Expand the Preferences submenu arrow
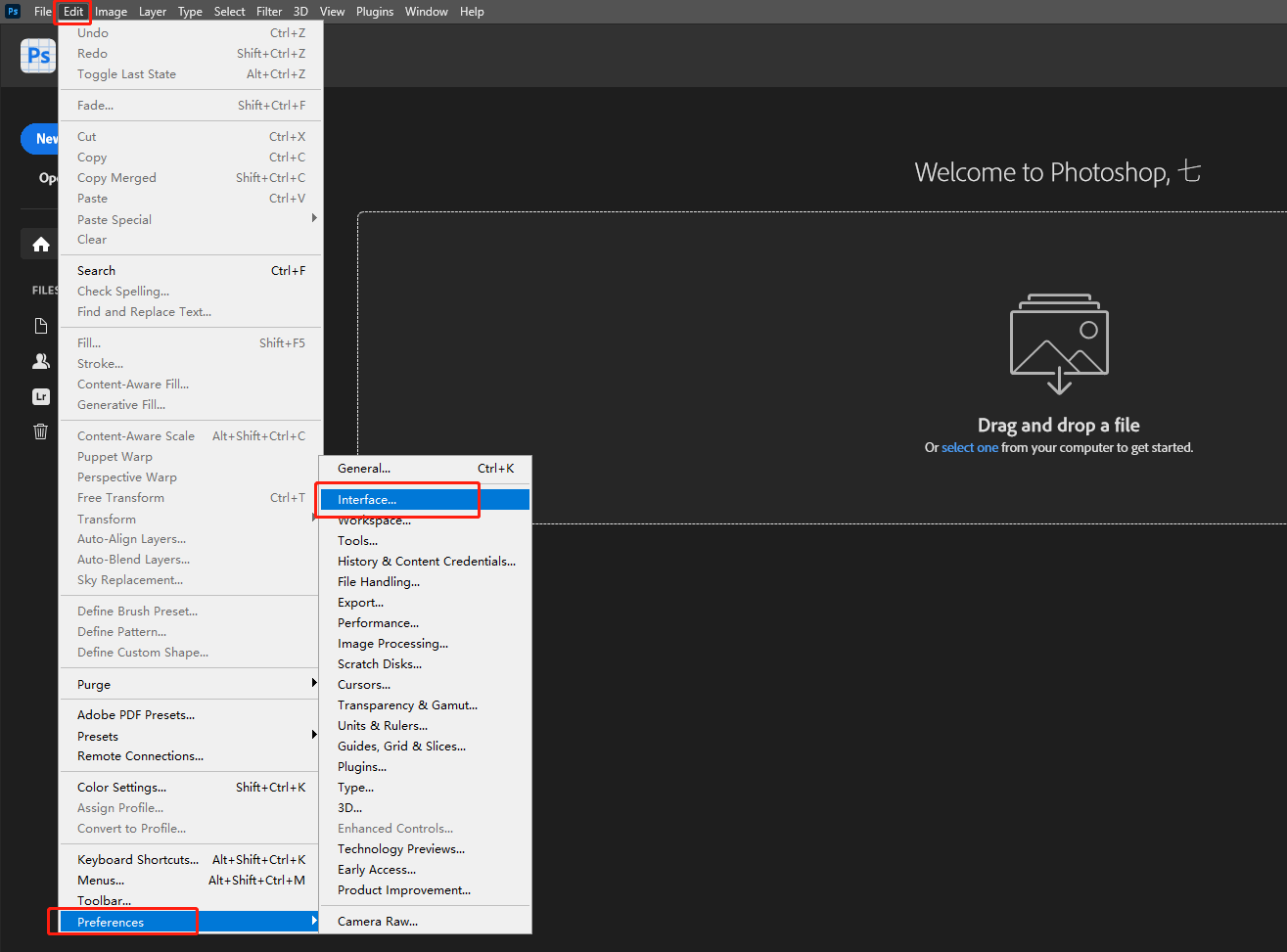1287x952 pixels. click(314, 921)
